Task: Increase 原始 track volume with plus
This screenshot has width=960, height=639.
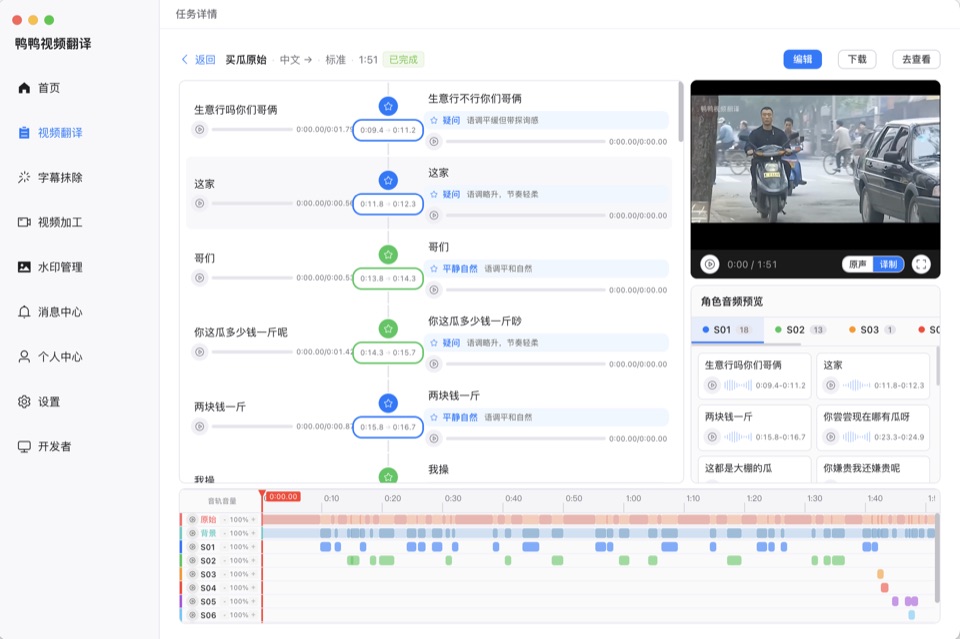Action: click(253, 519)
